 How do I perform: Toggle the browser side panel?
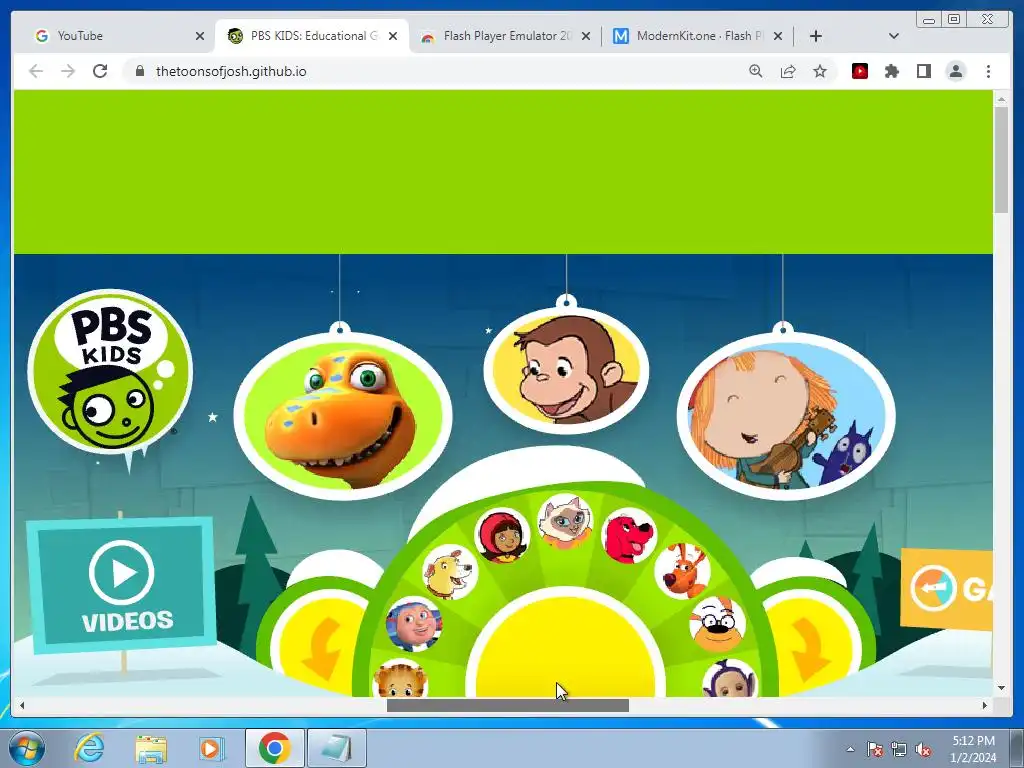click(923, 71)
